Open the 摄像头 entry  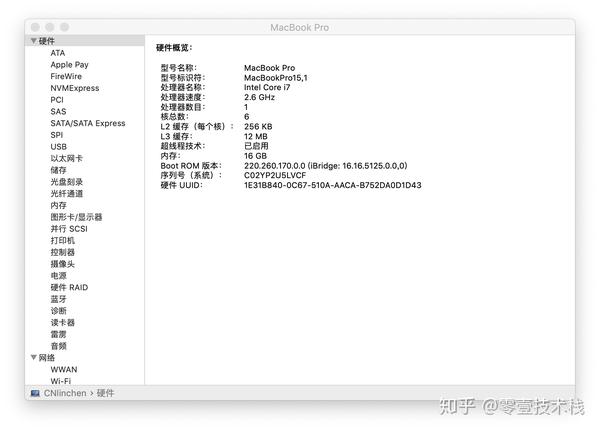click(x=63, y=264)
